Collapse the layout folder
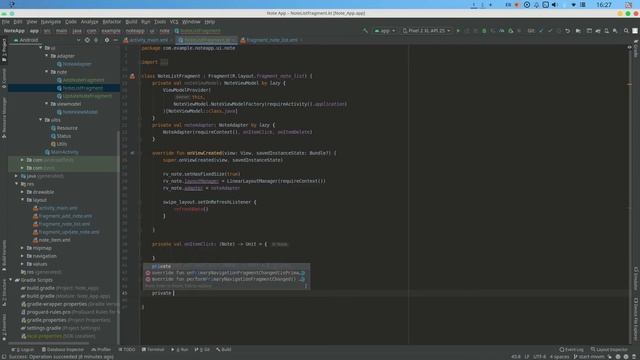 pyautogui.click(x=22, y=200)
